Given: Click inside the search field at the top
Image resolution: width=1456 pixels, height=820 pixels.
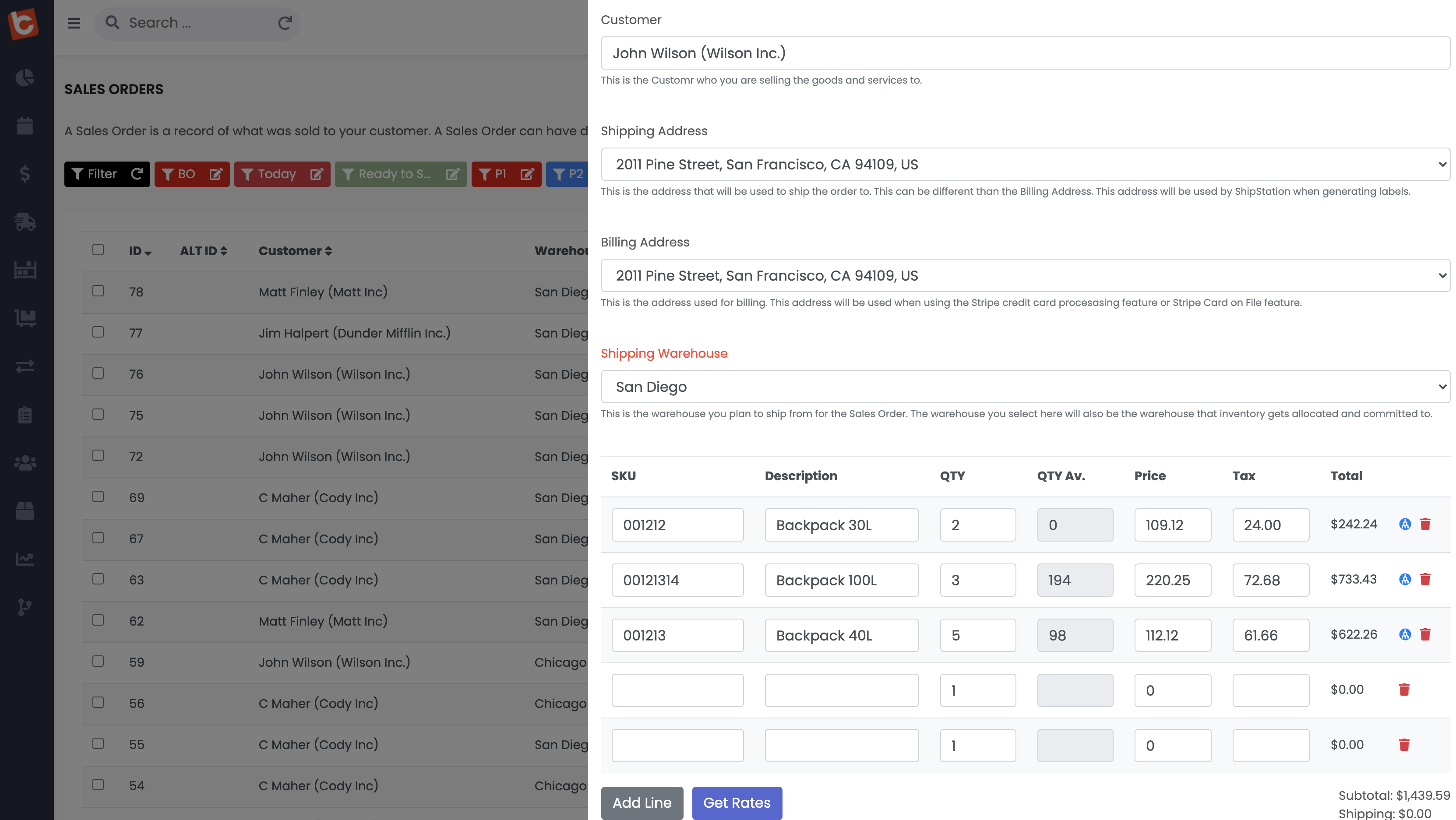Looking at the screenshot, I should point(187,23).
